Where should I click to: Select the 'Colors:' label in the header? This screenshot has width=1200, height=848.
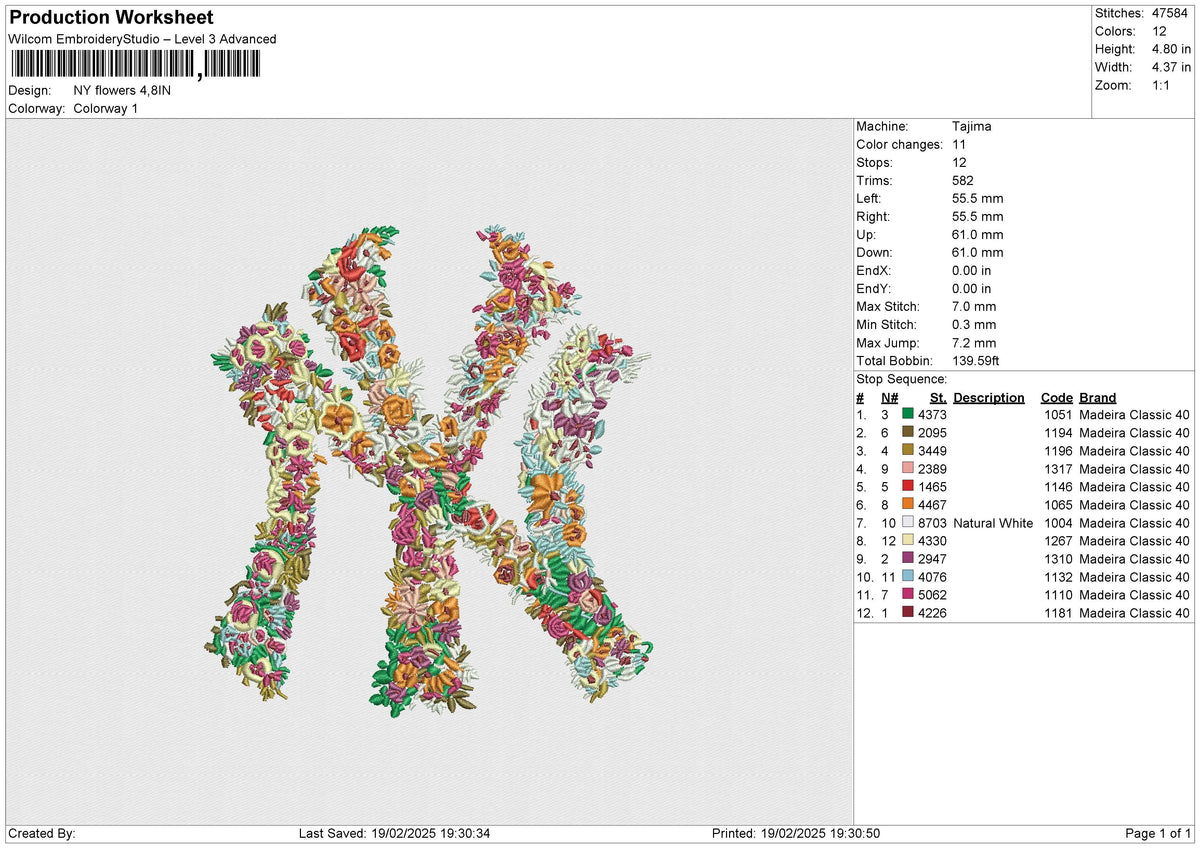point(1117,31)
